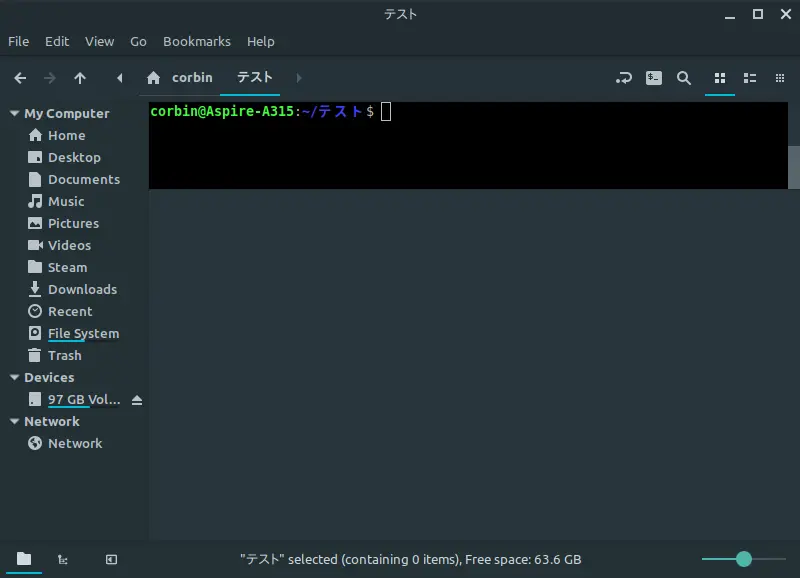Show places in the sidebar
Viewport: 800px width, 578px height.
click(x=24, y=560)
